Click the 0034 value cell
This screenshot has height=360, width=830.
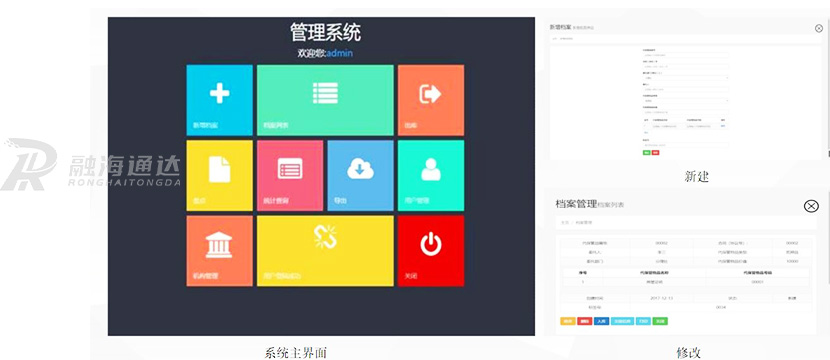721,307
